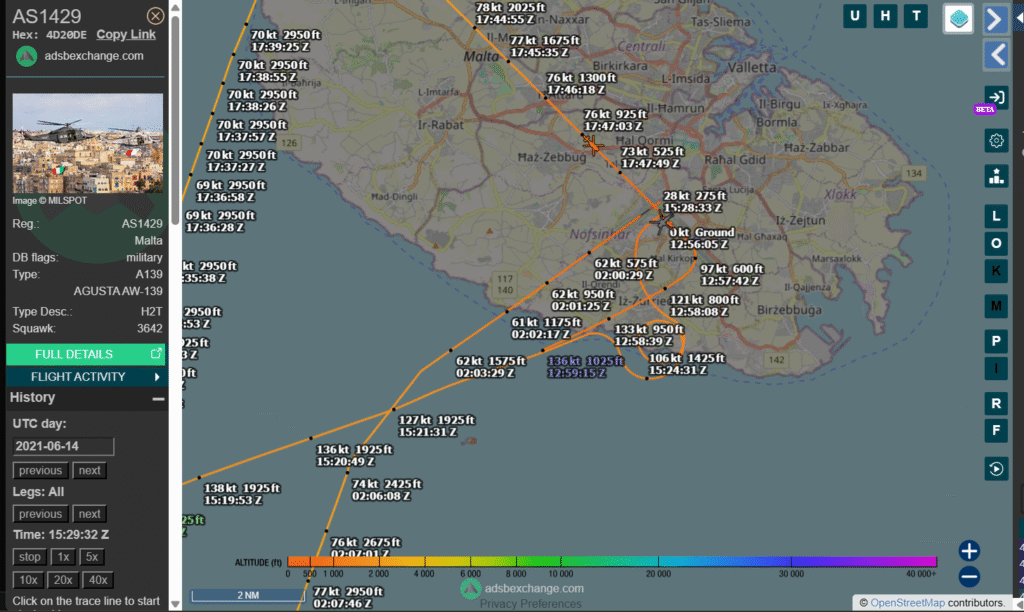Click the settings gear icon
1024x612 pixels.
click(996, 140)
